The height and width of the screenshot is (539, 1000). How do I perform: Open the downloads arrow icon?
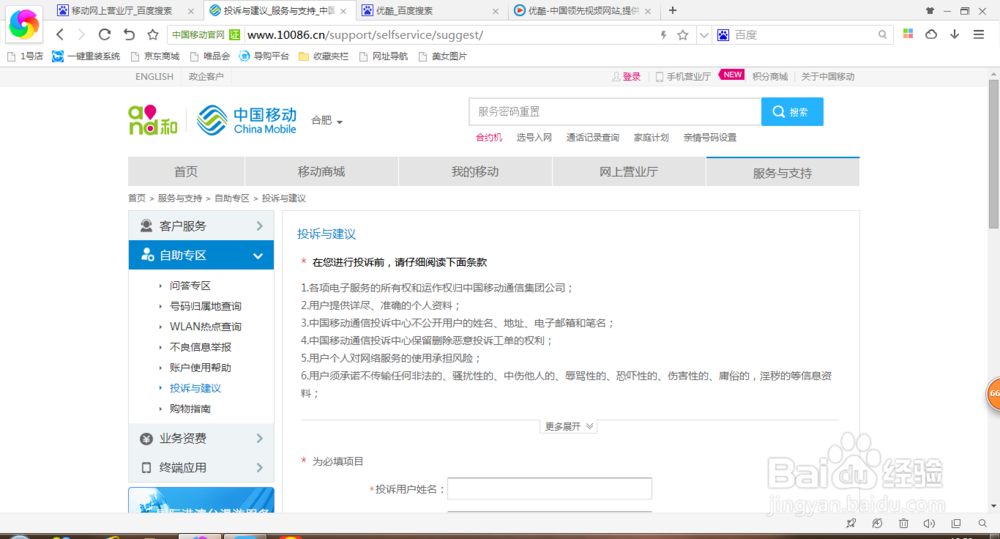(955, 34)
